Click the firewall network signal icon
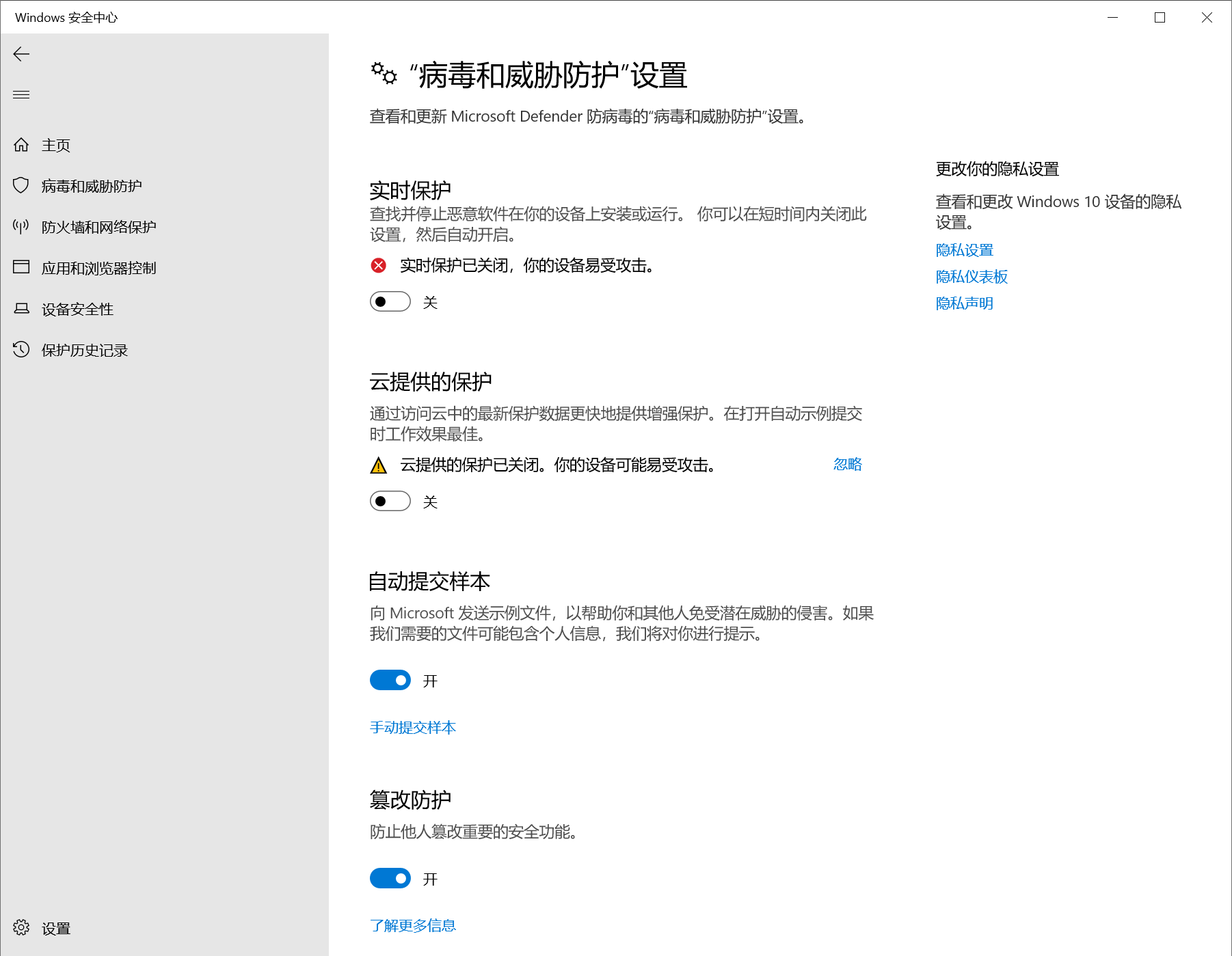 coord(21,227)
